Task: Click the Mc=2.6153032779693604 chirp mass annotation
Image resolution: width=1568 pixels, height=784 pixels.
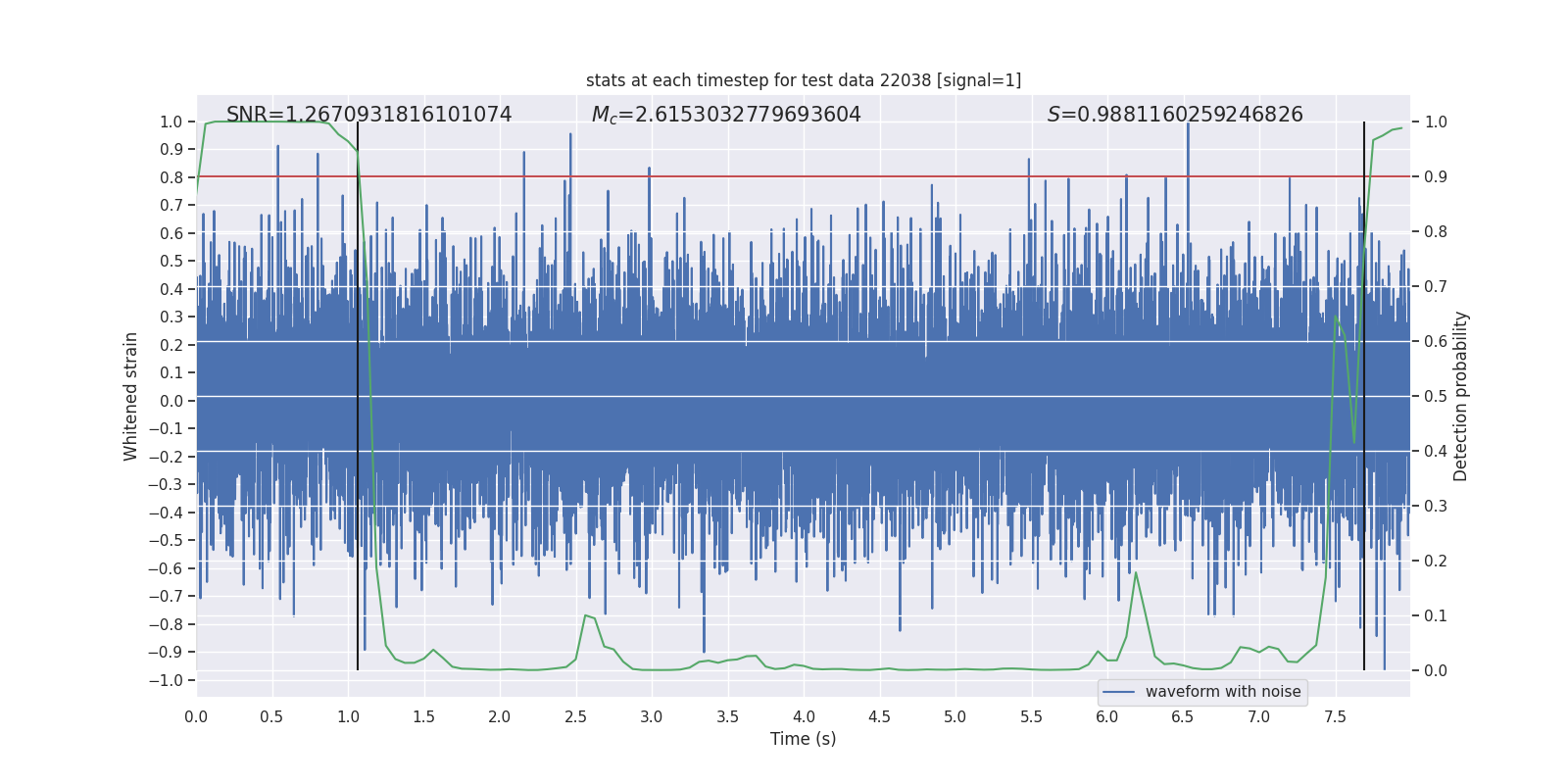Action: pos(726,115)
